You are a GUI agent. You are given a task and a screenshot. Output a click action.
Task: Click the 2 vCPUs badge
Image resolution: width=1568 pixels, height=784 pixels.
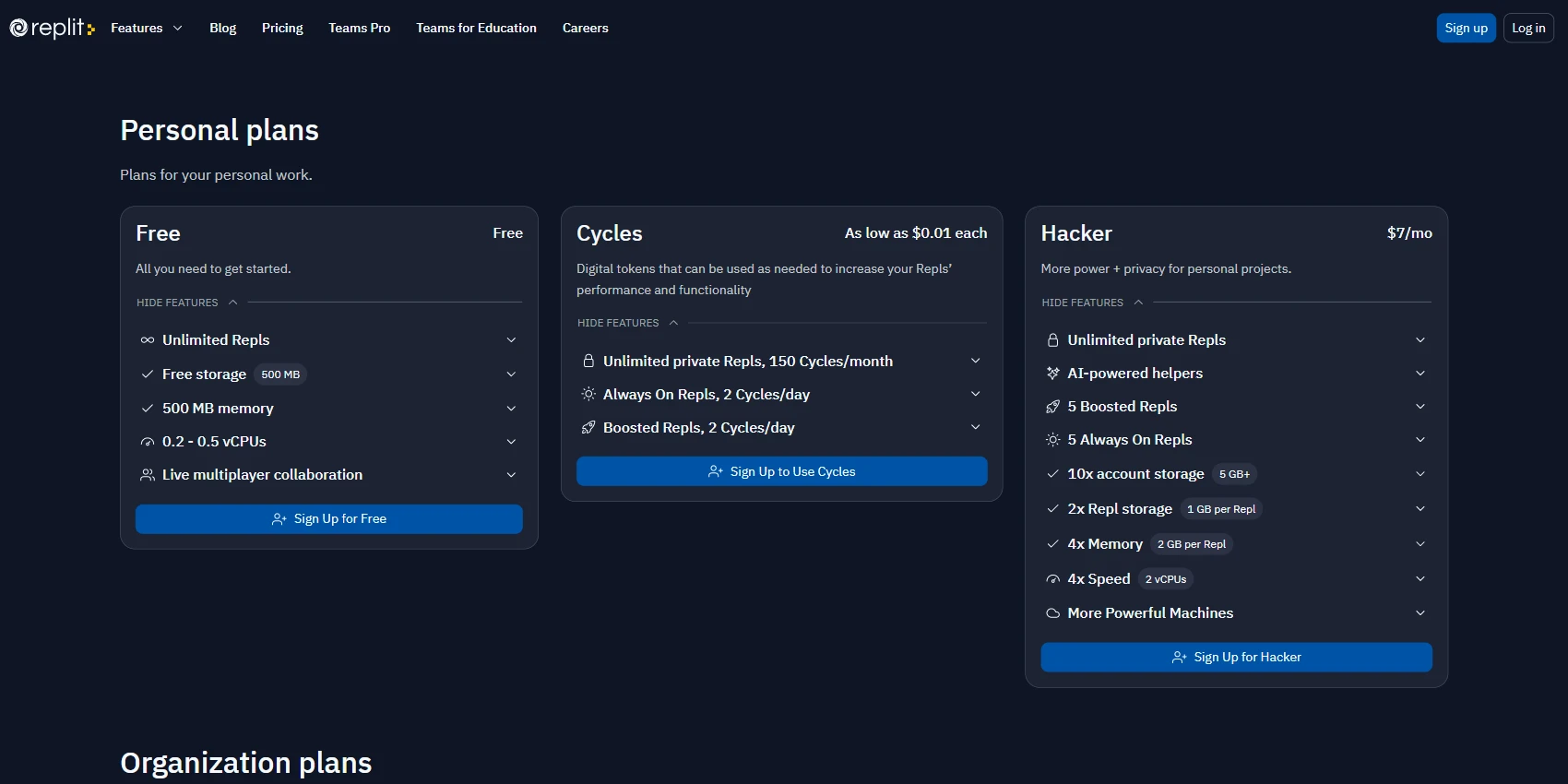point(1166,579)
